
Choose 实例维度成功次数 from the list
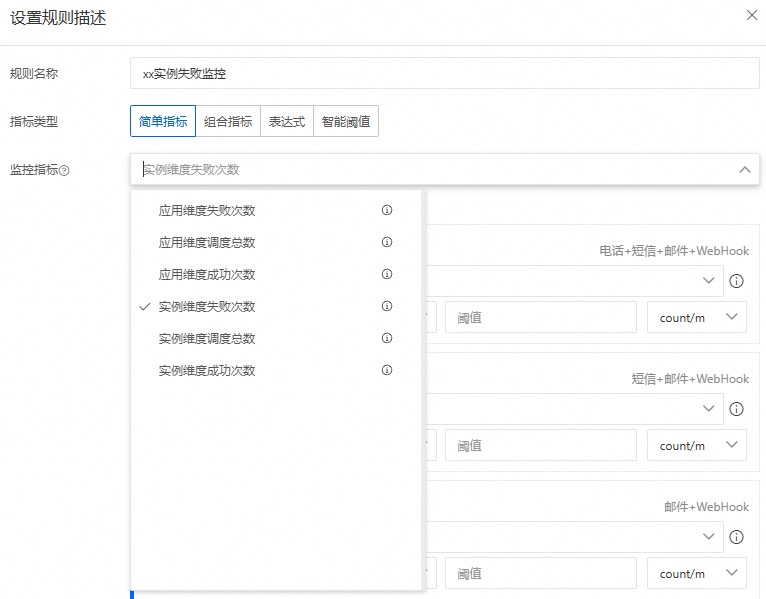276,370
